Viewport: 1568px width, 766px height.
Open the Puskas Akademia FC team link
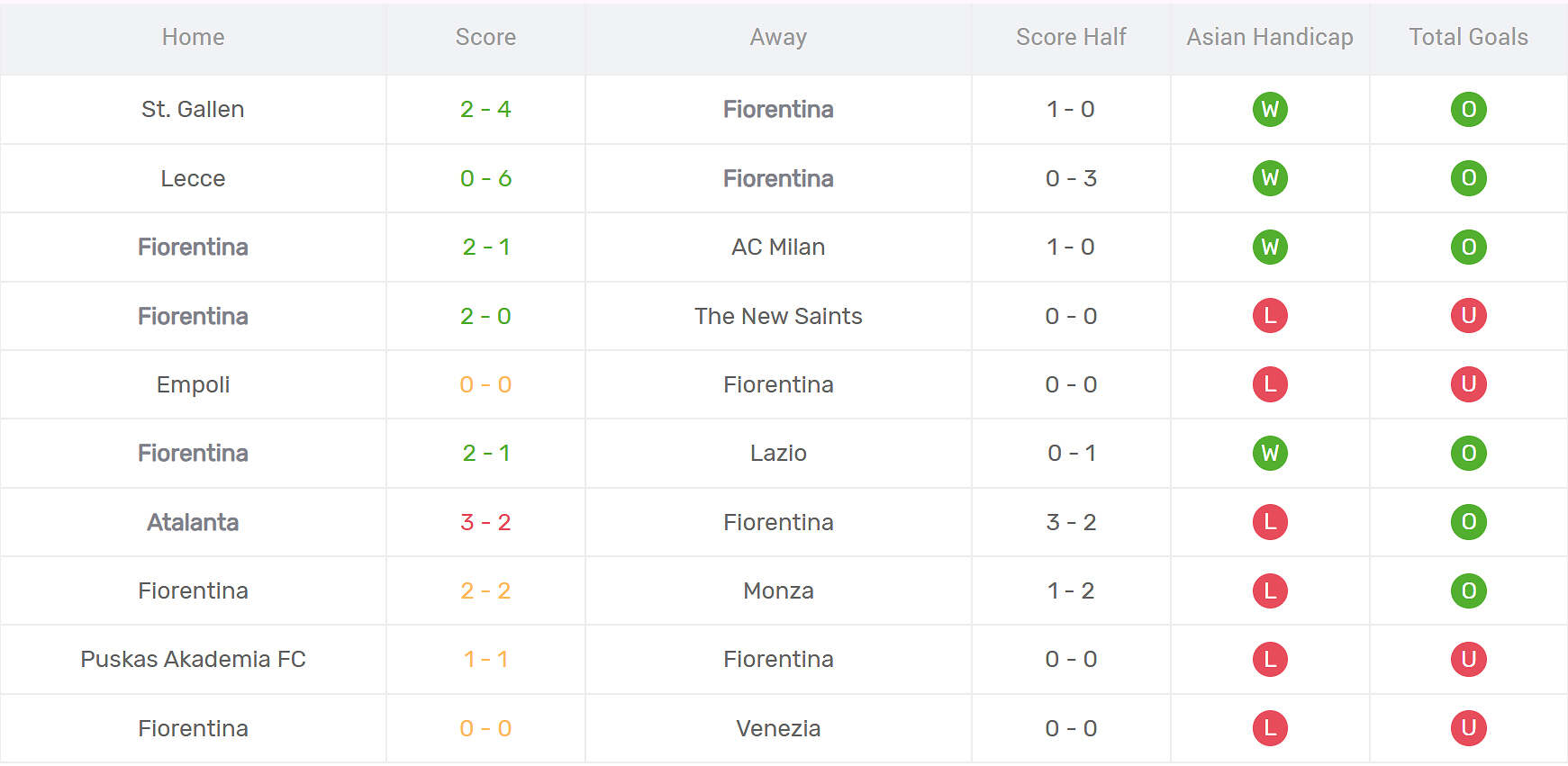(193, 659)
